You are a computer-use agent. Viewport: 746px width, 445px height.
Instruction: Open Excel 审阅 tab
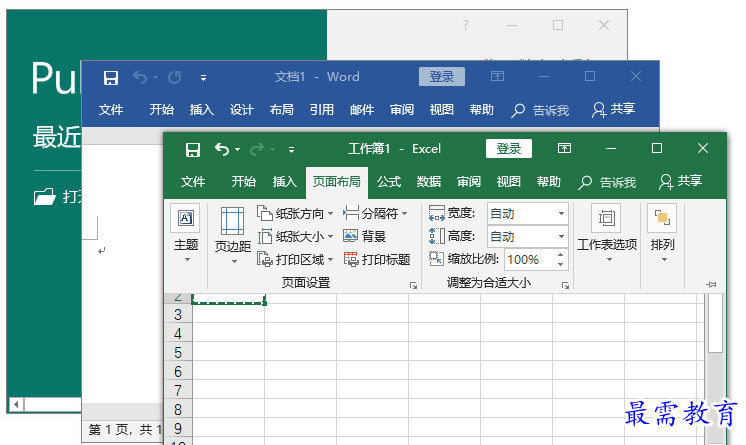point(469,182)
